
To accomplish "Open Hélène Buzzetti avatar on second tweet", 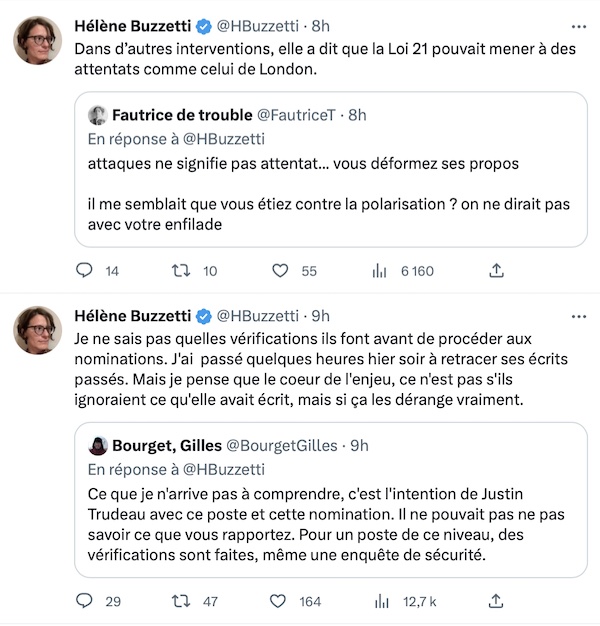I will click(x=38, y=330).
